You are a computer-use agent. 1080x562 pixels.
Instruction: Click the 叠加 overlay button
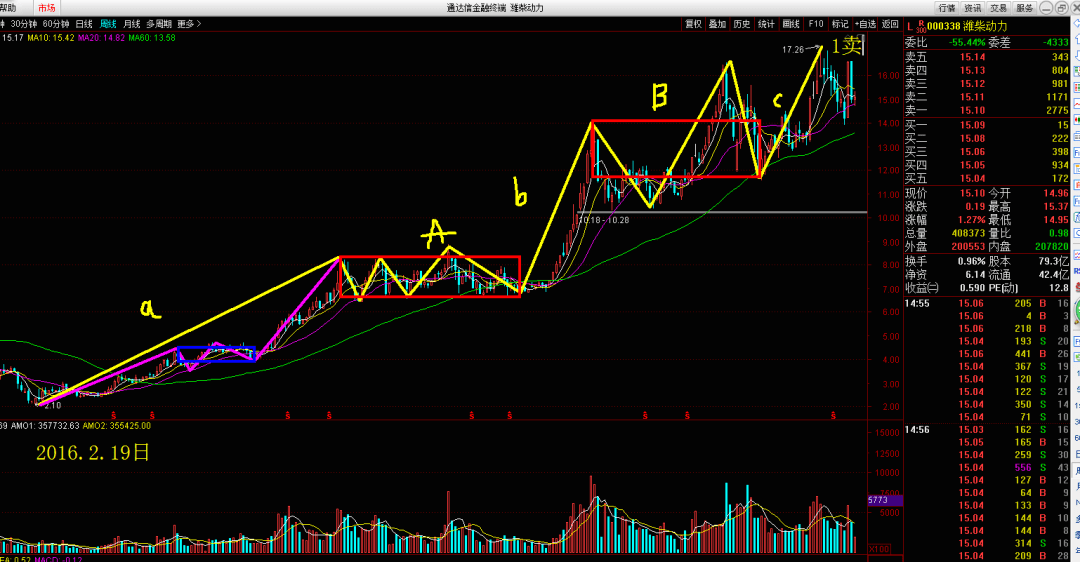(717, 23)
